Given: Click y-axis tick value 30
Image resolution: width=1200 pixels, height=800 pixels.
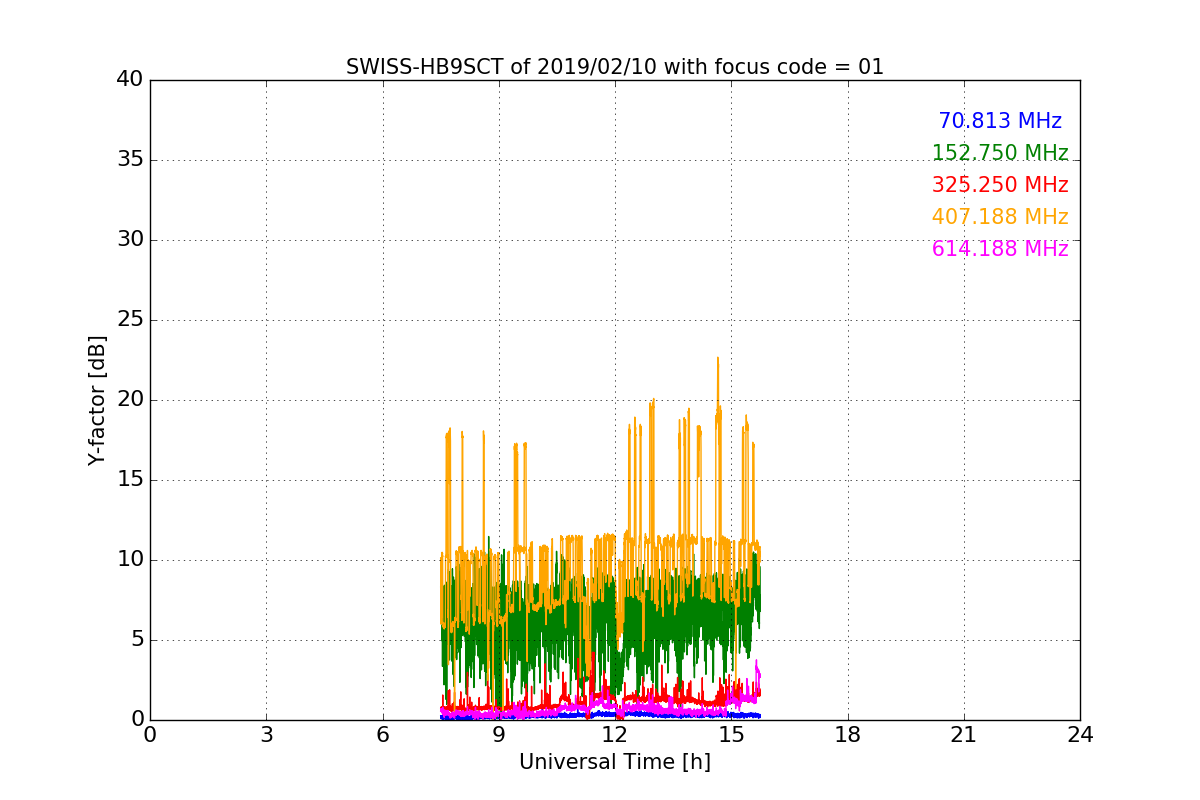Looking at the screenshot, I should (x=130, y=240).
